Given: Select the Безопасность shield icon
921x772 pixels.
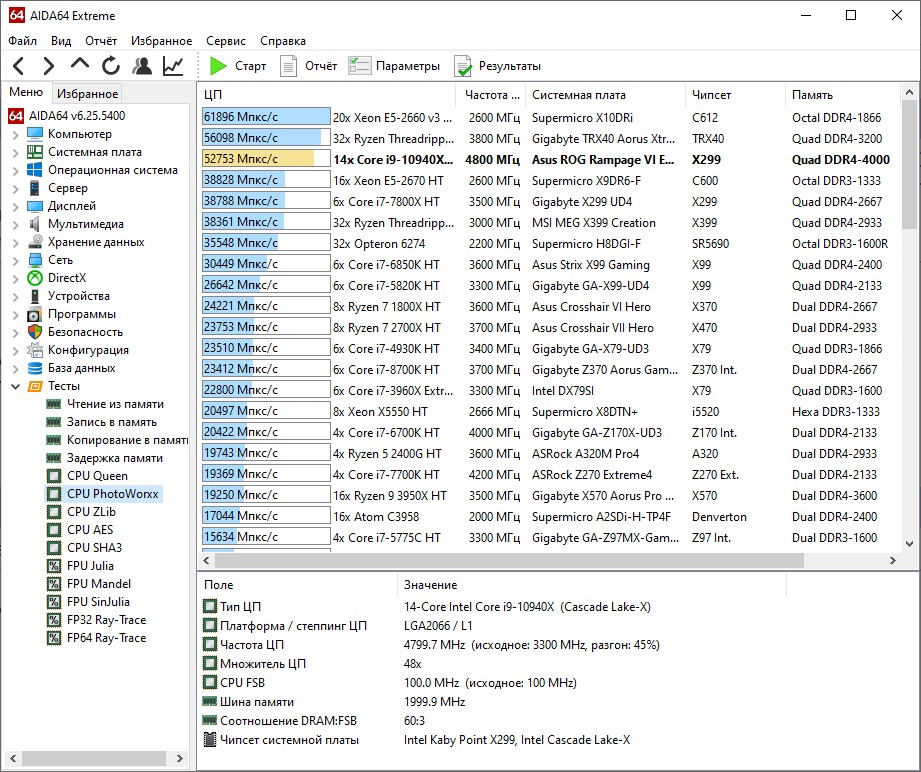Looking at the screenshot, I should (35, 332).
